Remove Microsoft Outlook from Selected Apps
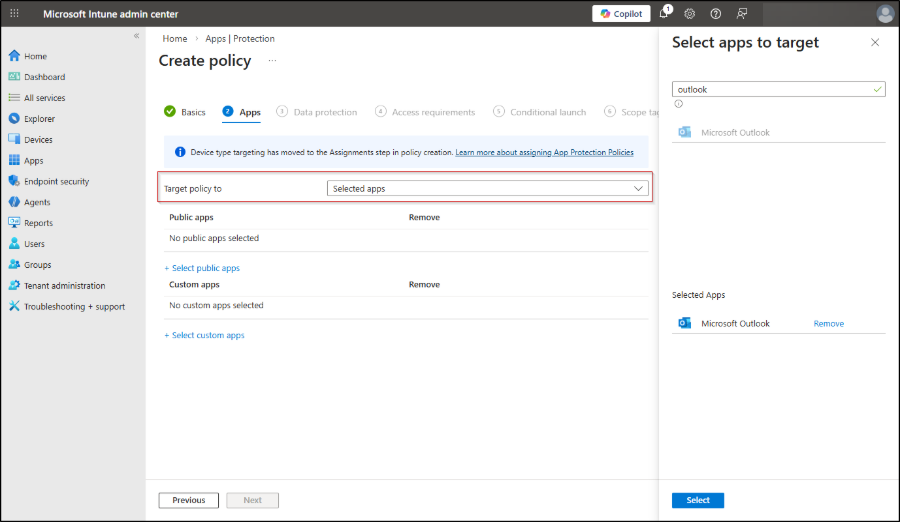 [828, 324]
